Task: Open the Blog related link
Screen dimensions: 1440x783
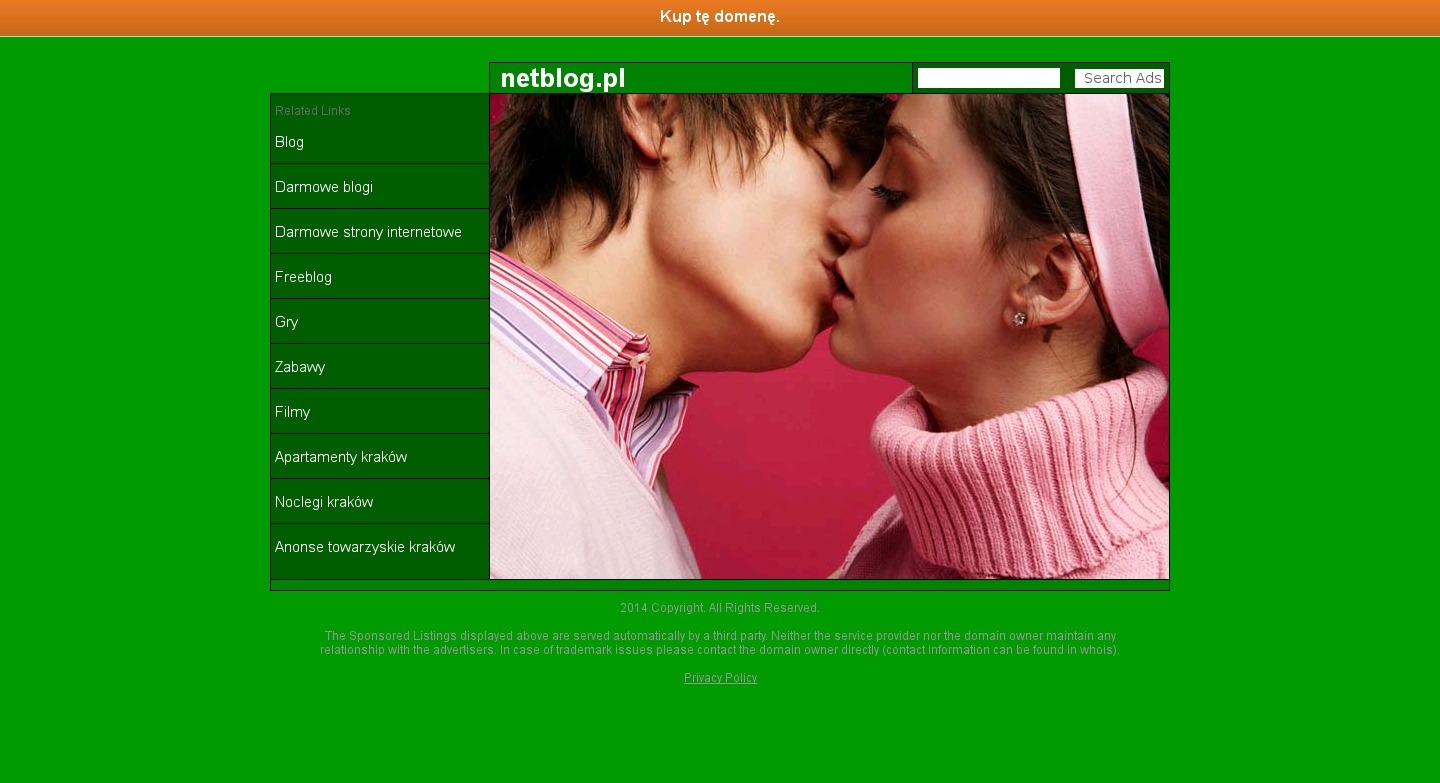Action: click(x=289, y=142)
